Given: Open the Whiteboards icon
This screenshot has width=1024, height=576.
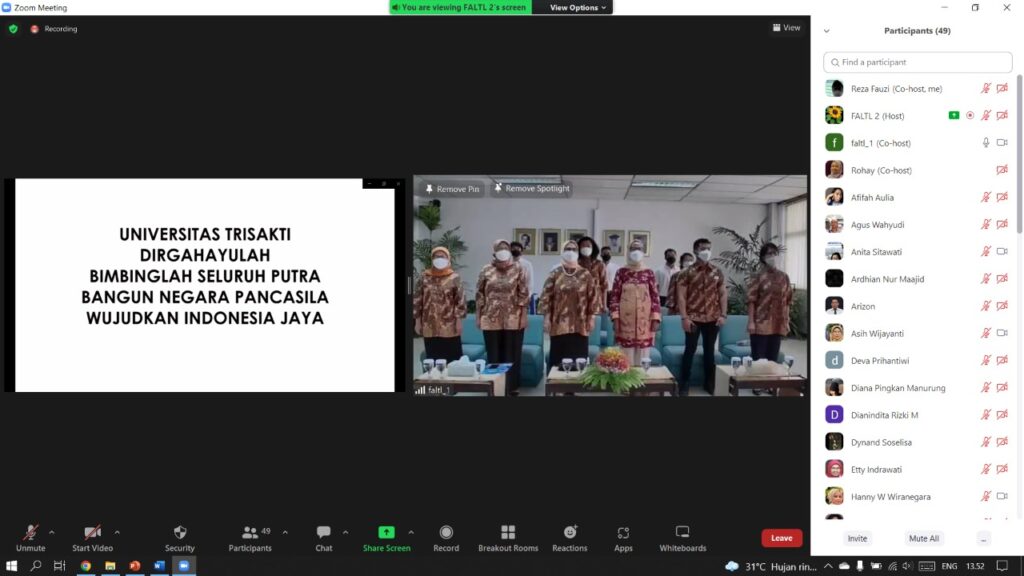Looking at the screenshot, I should pos(682,532).
